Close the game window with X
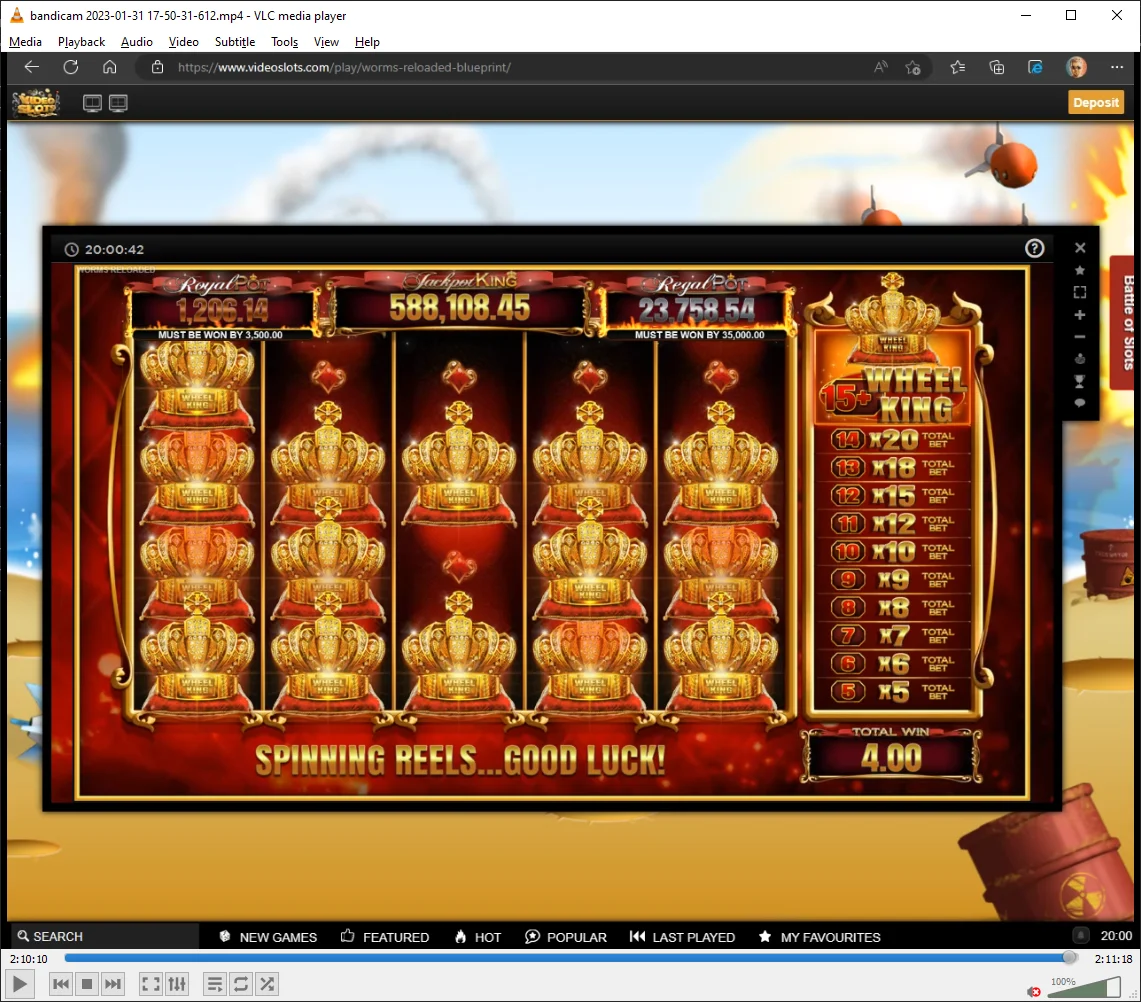Image resolution: width=1141 pixels, height=1002 pixels. 1080,248
